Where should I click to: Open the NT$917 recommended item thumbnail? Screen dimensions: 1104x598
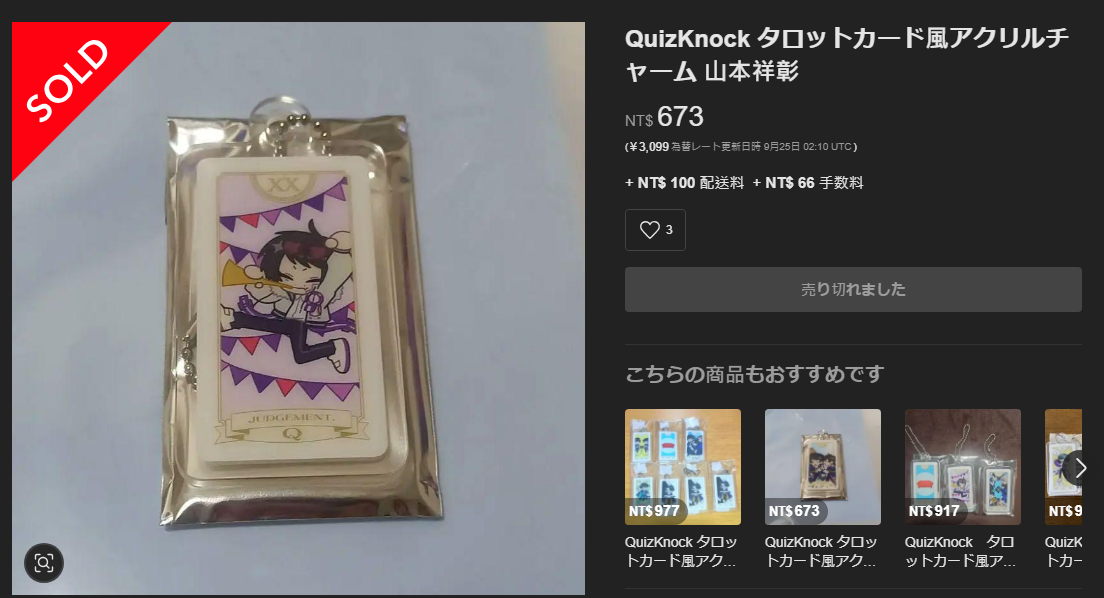click(x=962, y=467)
